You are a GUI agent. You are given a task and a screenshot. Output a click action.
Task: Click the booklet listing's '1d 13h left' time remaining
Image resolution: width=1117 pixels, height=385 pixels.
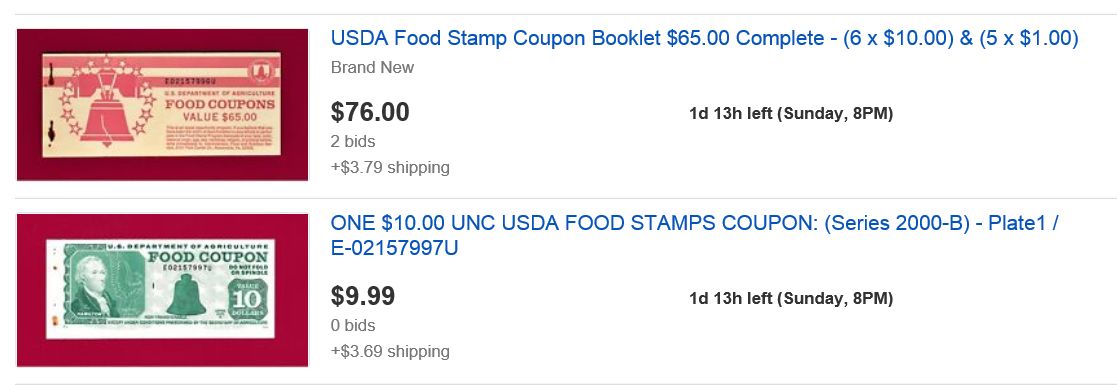coord(791,113)
